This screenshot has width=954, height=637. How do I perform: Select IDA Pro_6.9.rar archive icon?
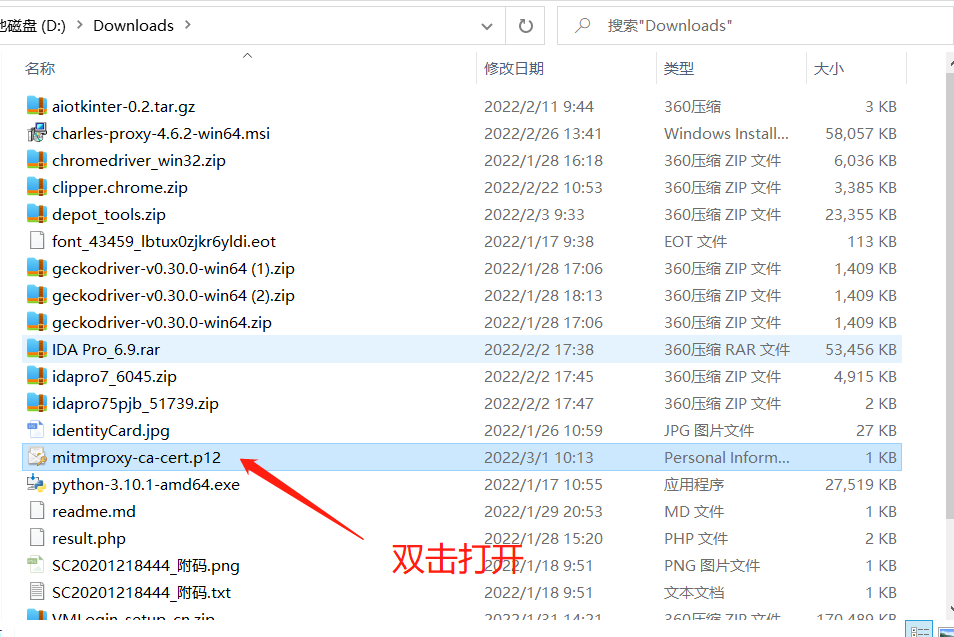[x=37, y=349]
